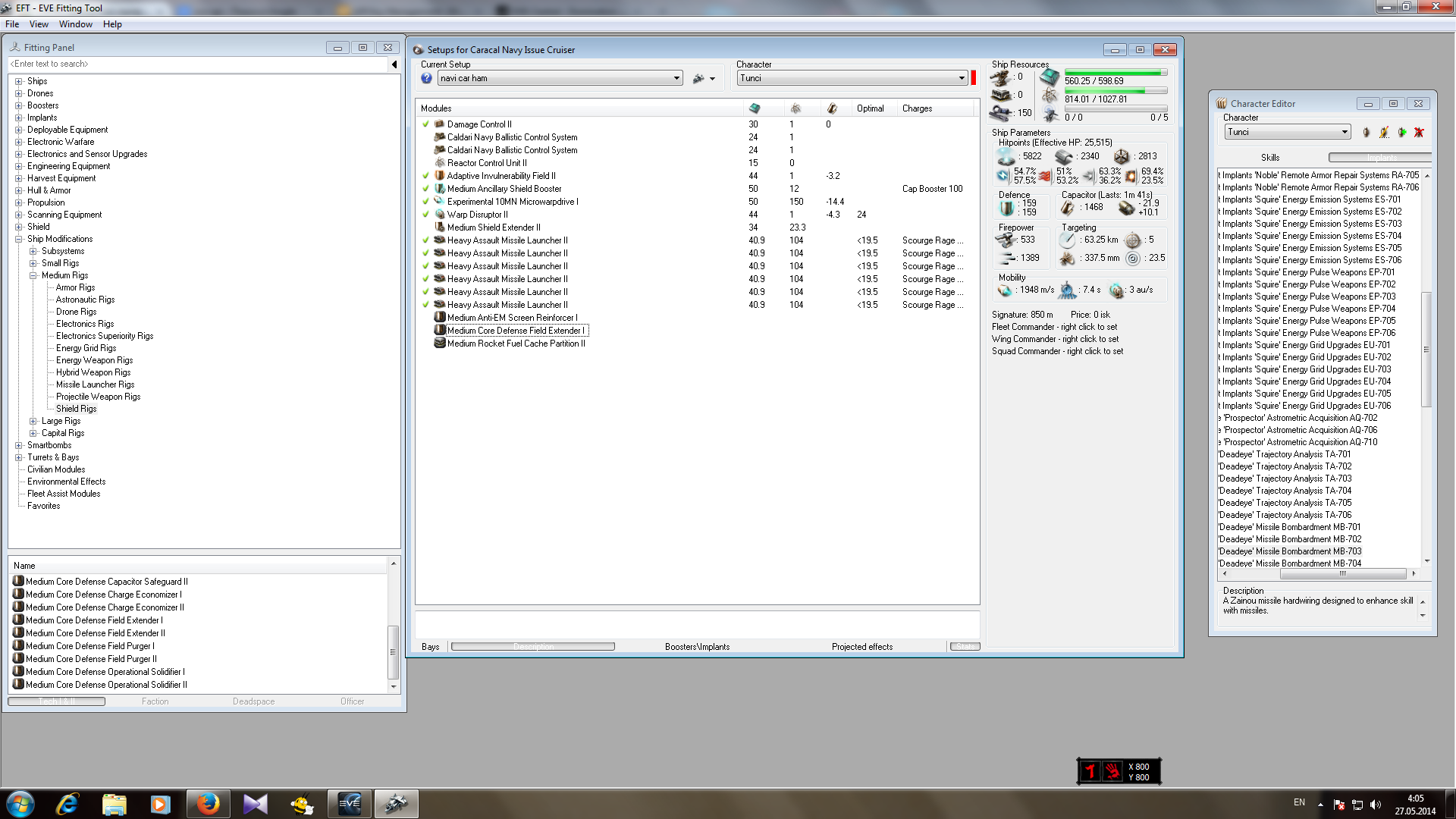Open the Window menu
1456x819 pixels.
(x=76, y=24)
